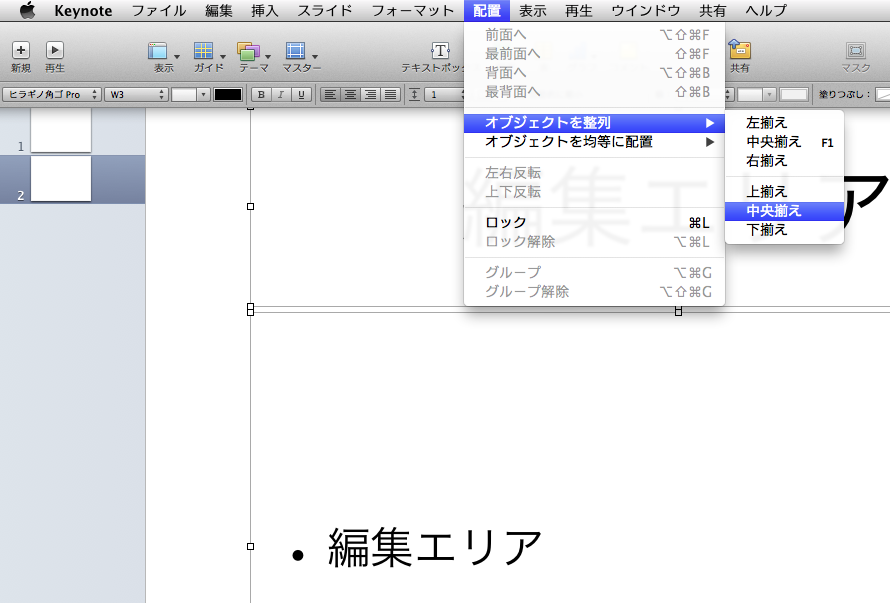The height and width of the screenshot is (603, 890).
Task: Expand オブジェクトを均等に配置 submenu
Action: (x=594, y=142)
